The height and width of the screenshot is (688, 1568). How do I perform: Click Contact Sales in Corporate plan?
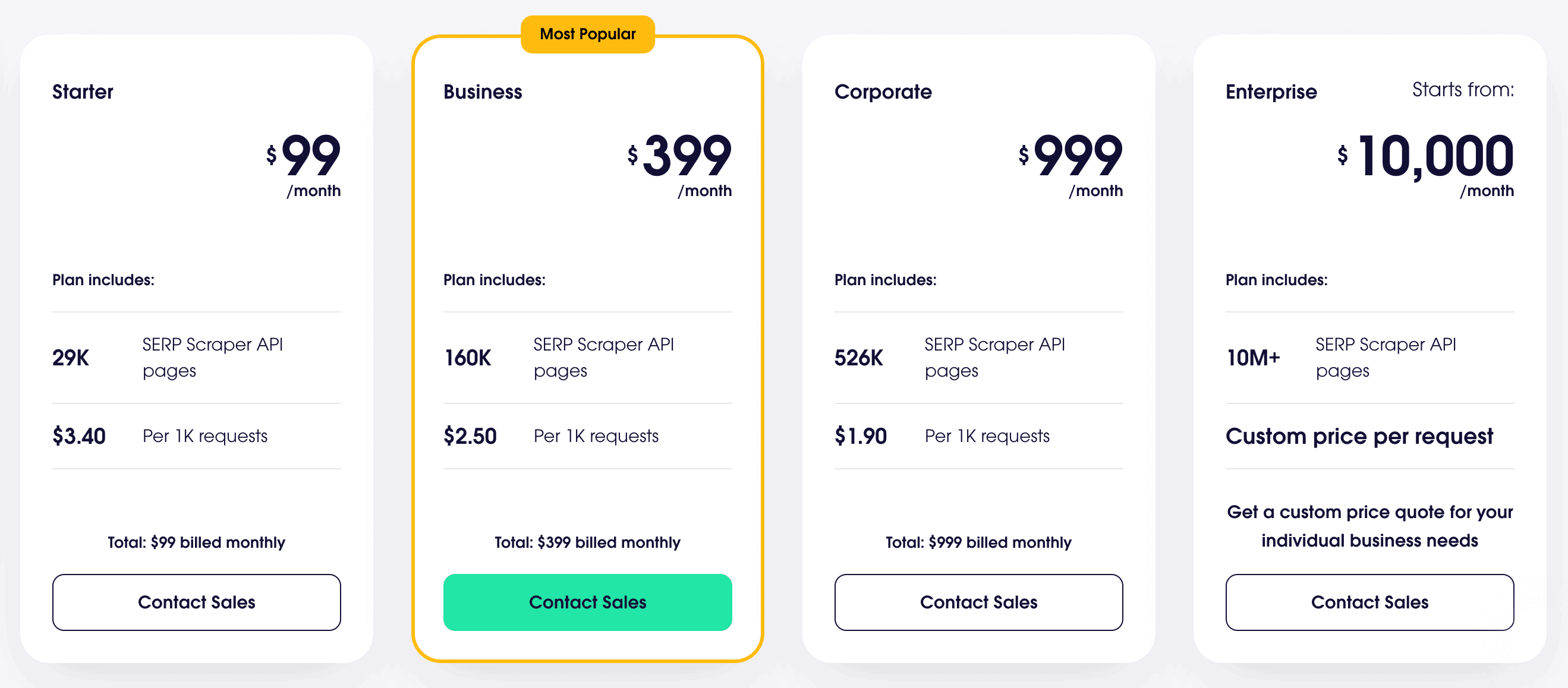click(x=978, y=602)
